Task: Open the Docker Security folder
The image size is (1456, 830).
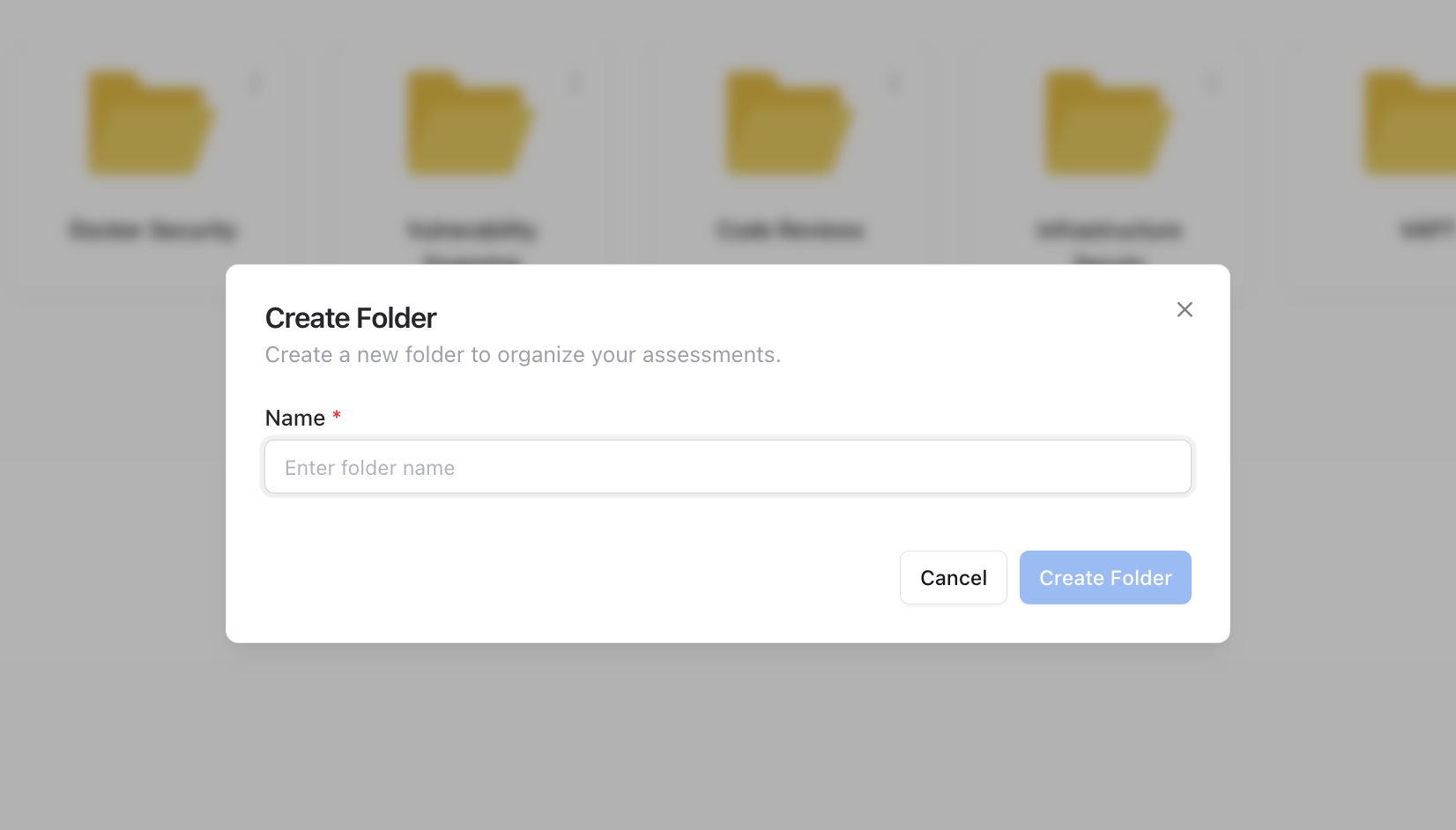Action: coord(150,123)
